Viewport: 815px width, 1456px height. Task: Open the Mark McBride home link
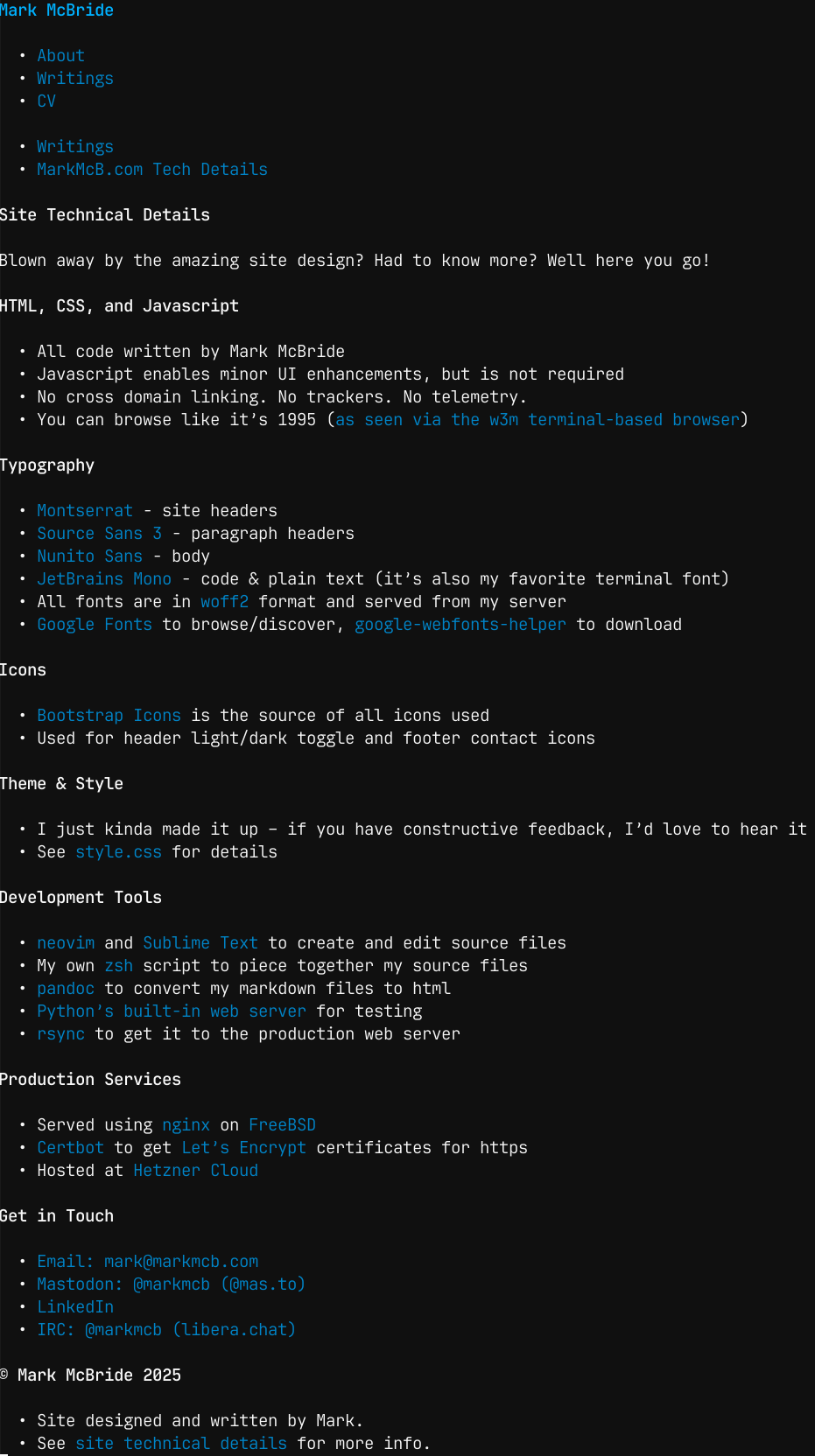(57, 10)
